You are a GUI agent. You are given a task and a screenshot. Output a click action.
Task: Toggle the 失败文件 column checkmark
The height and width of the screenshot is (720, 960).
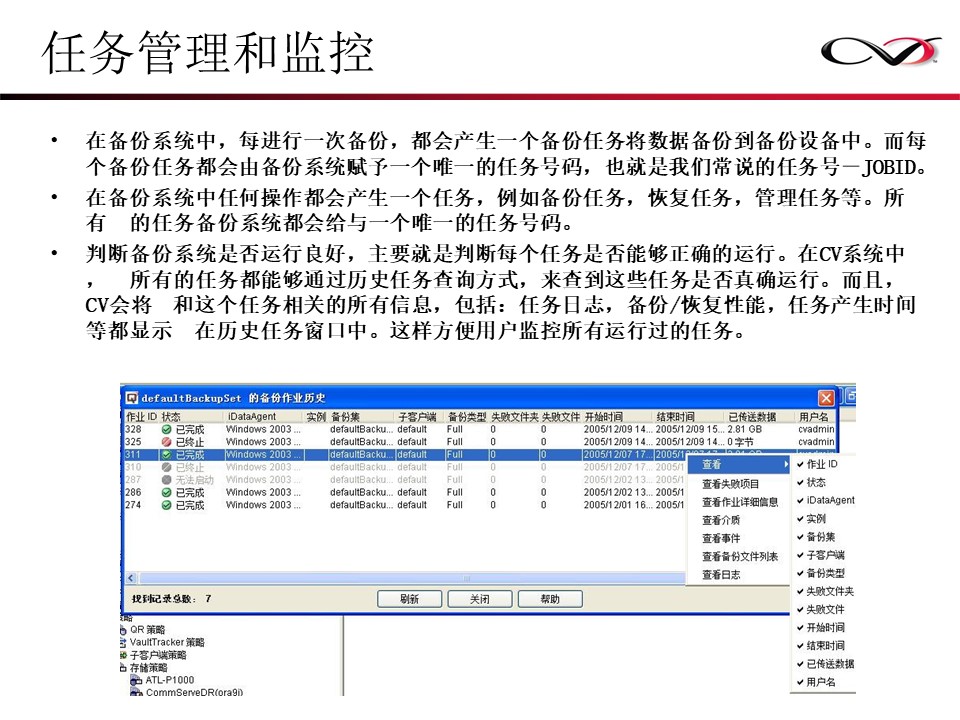pos(800,610)
